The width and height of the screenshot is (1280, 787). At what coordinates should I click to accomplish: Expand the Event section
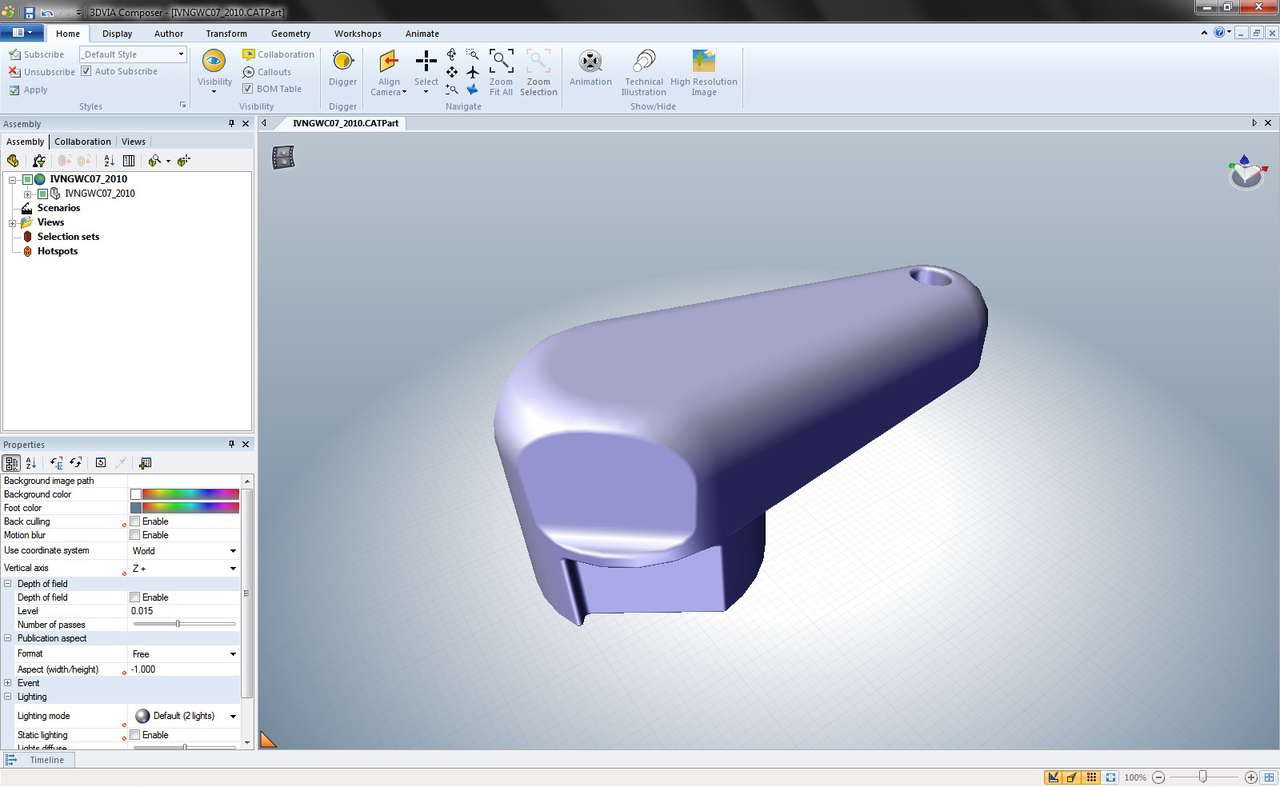click(8, 683)
